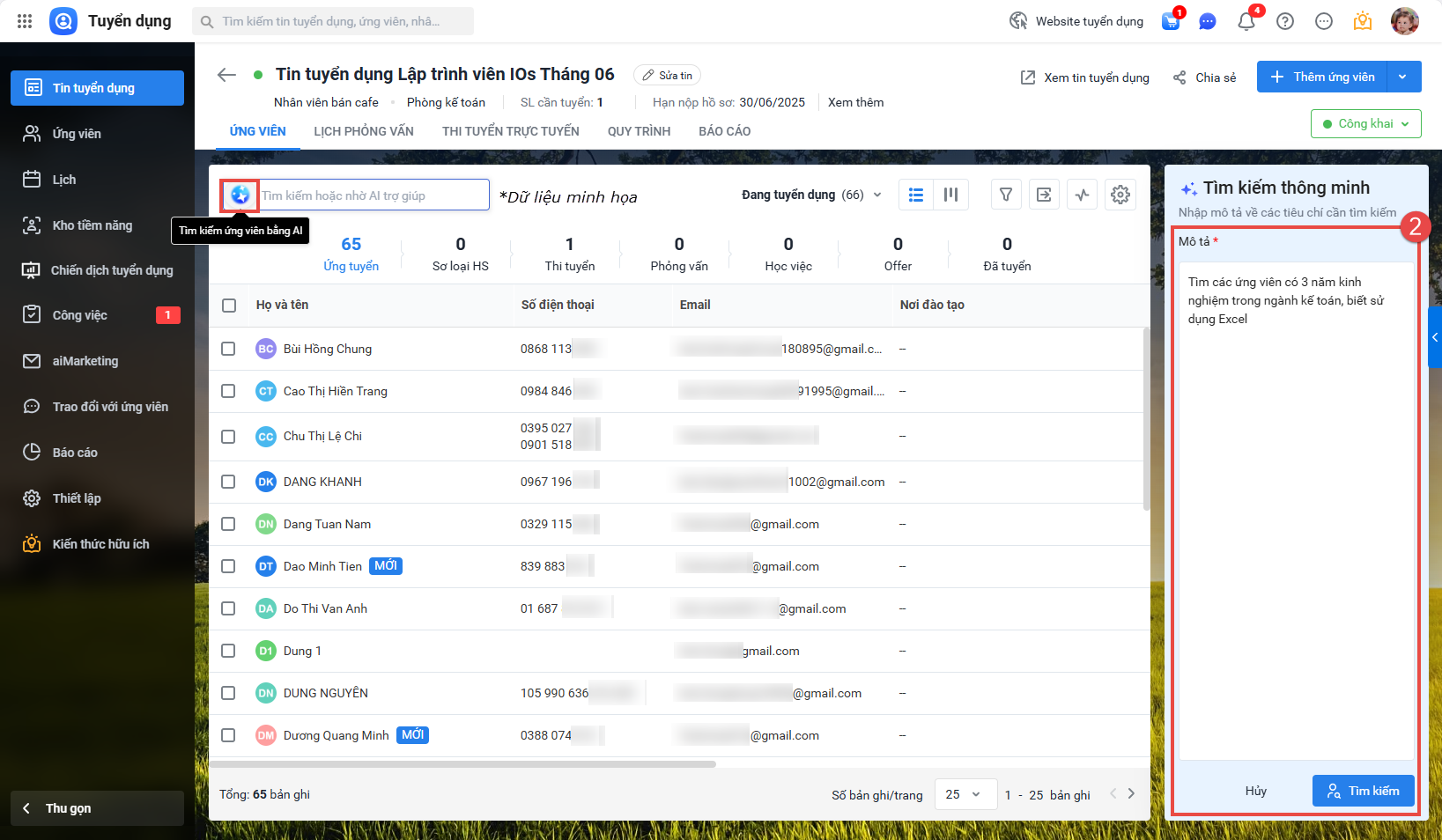Switch to kanban column view
Viewport: 1442px width, 840px height.
[x=951, y=195]
